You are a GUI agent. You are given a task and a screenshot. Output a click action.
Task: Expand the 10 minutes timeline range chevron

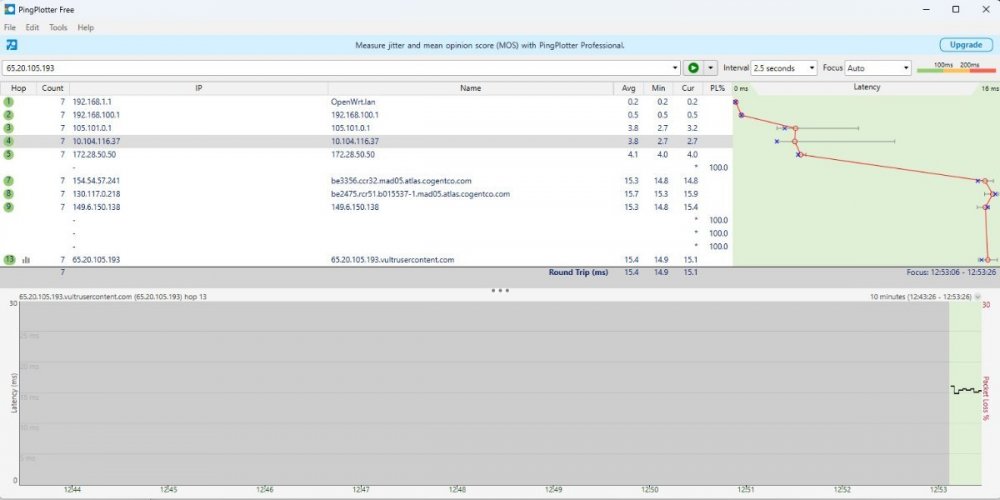(x=978, y=297)
